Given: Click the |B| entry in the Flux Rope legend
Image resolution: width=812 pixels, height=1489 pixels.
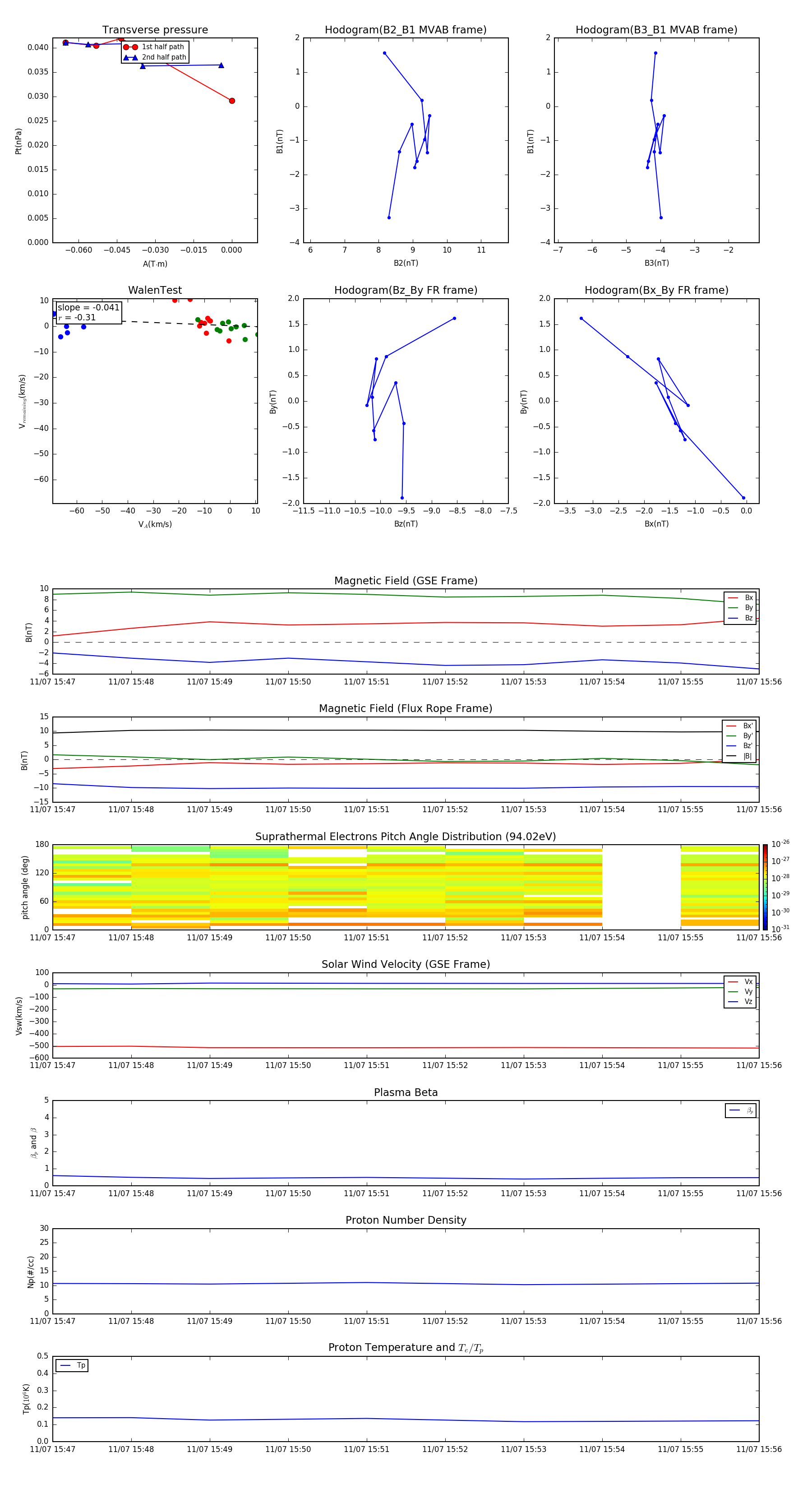Looking at the screenshot, I should 740,756.
